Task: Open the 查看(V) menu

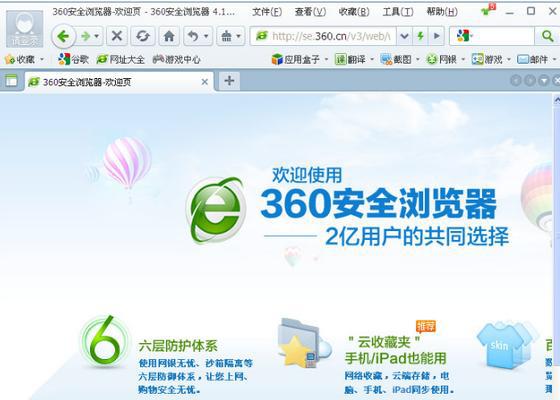Action: 310,12
